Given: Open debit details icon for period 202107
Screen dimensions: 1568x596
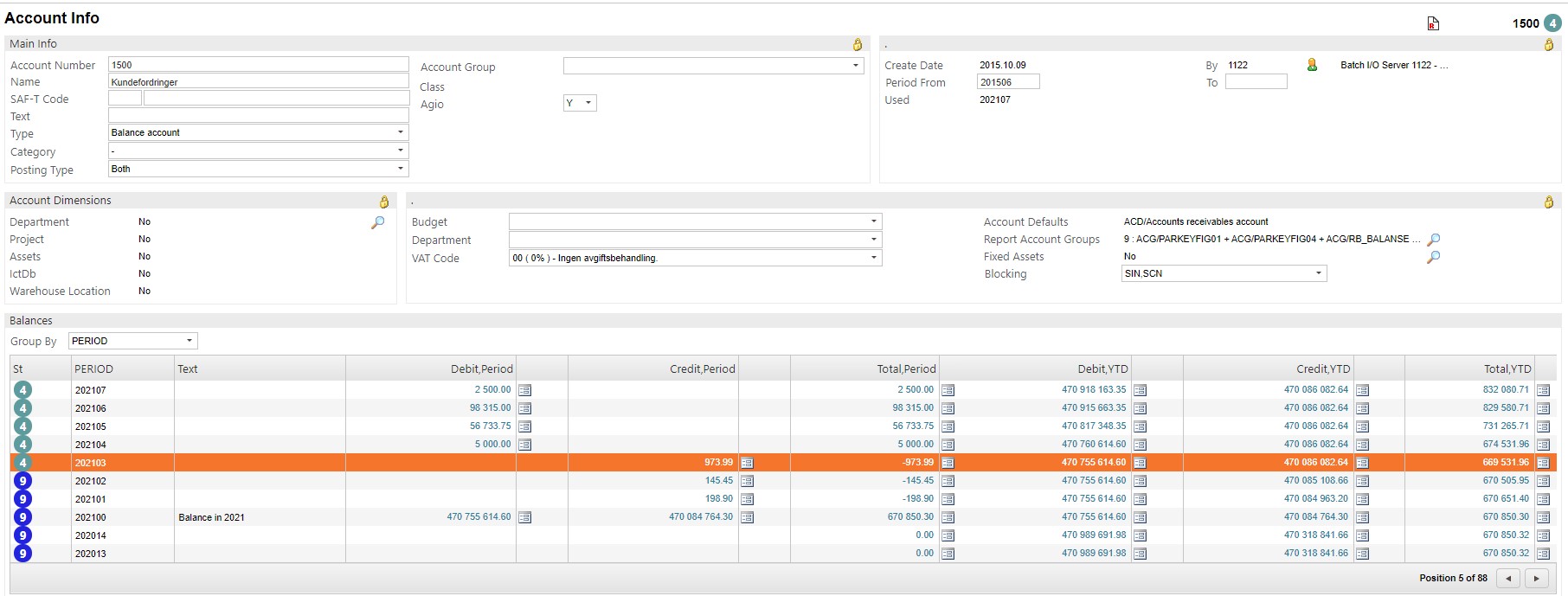Looking at the screenshot, I should [524, 390].
